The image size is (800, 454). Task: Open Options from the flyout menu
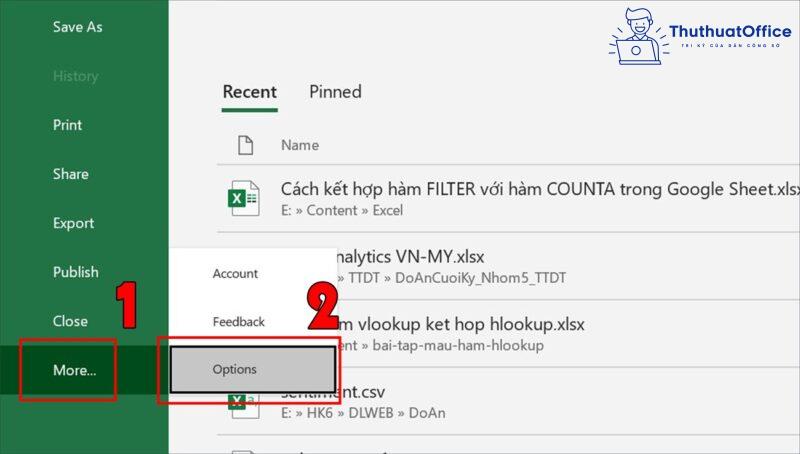pyautogui.click(x=253, y=369)
